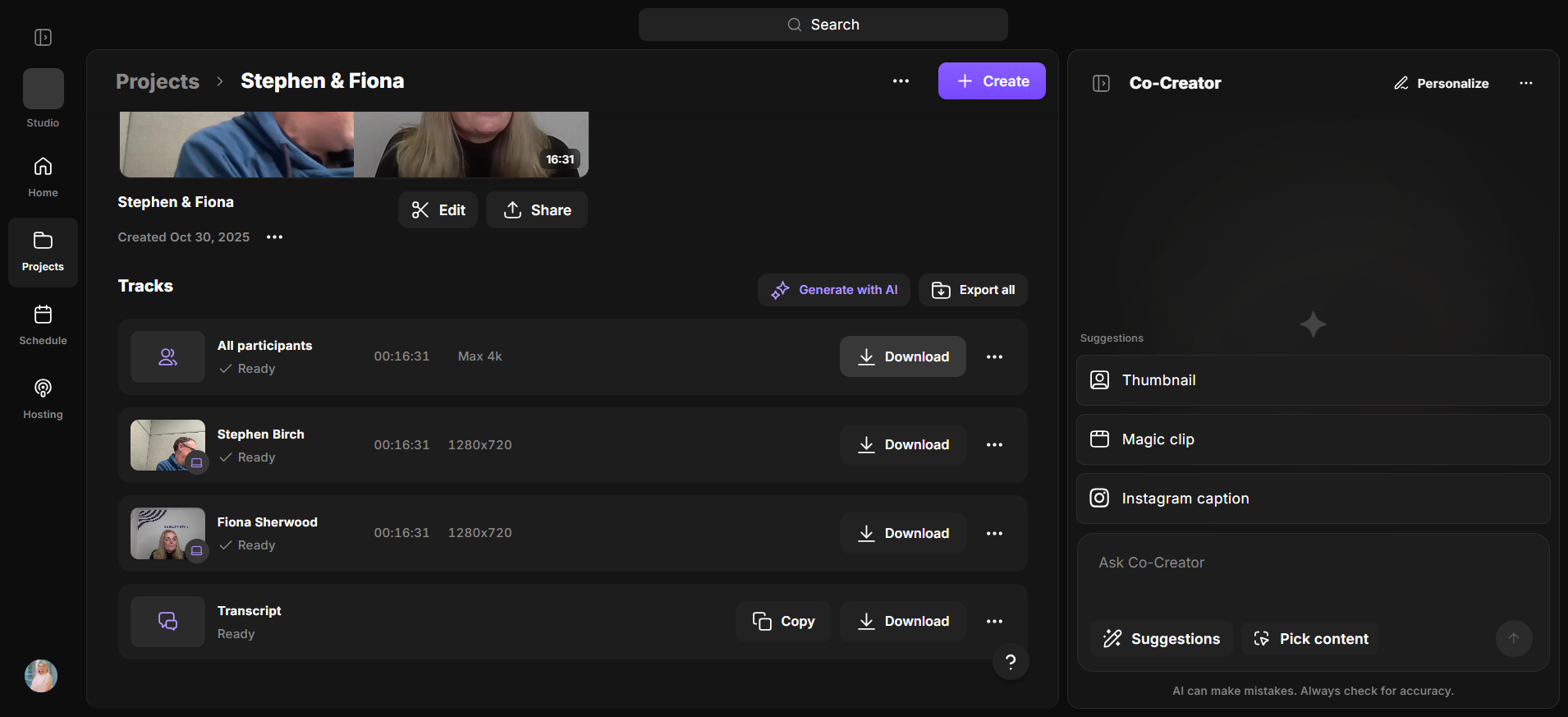1568x717 pixels.
Task: Open the Hosting section icon
Action: (x=43, y=388)
